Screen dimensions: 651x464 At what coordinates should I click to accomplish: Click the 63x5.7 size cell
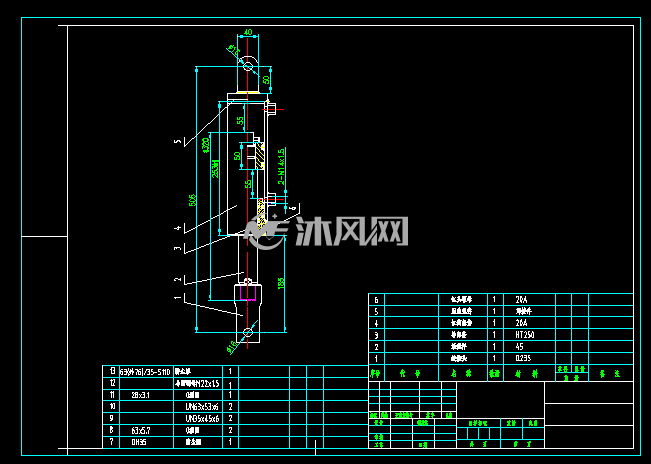point(141,431)
